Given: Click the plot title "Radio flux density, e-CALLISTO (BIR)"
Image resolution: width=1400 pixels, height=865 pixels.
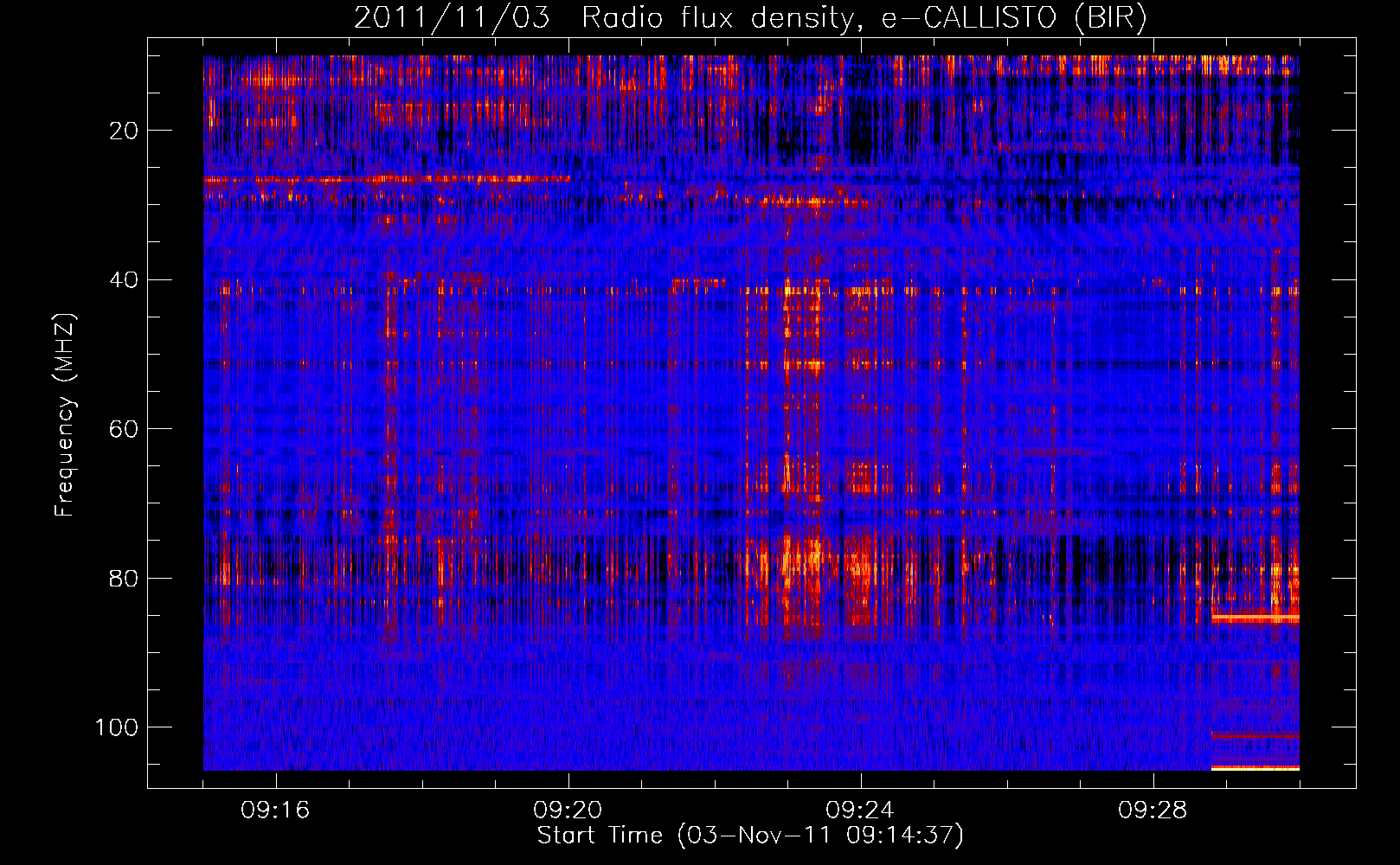Looking at the screenshot, I should (864, 18).
